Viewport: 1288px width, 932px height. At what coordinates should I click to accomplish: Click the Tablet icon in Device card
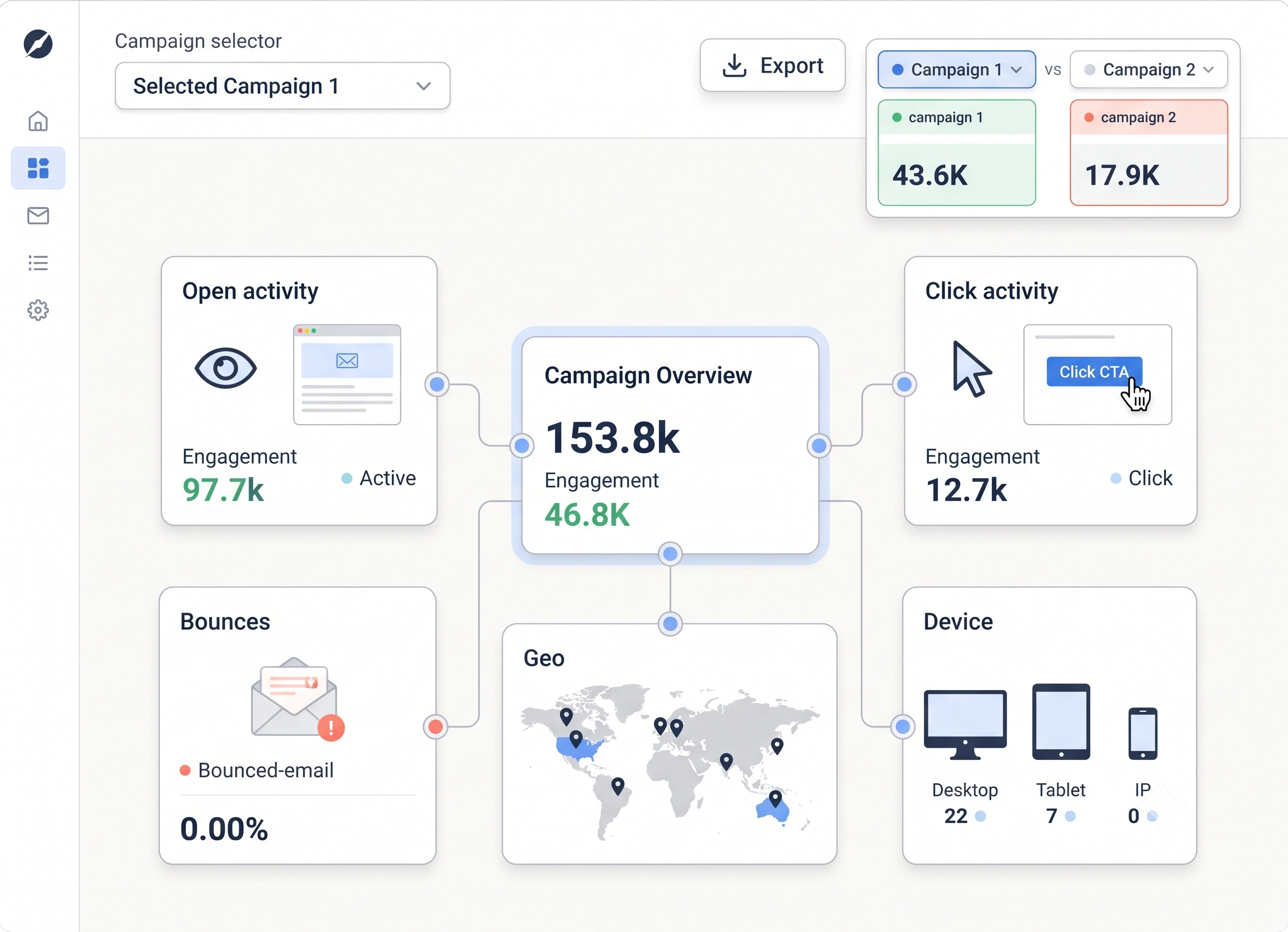point(1061,721)
